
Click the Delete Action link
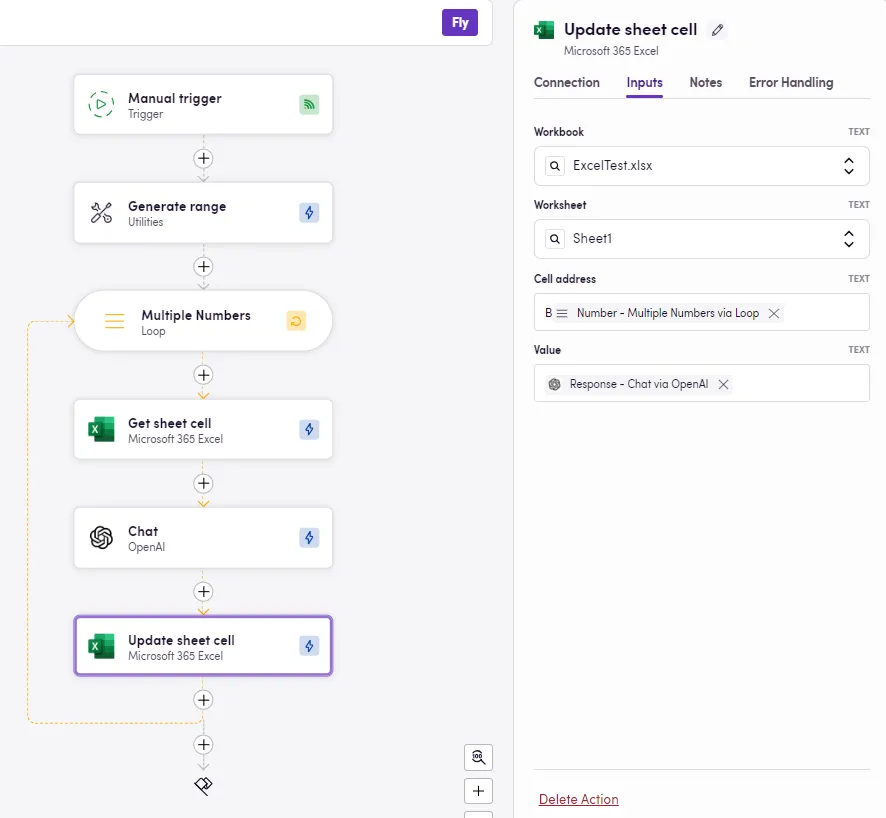[x=578, y=799]
